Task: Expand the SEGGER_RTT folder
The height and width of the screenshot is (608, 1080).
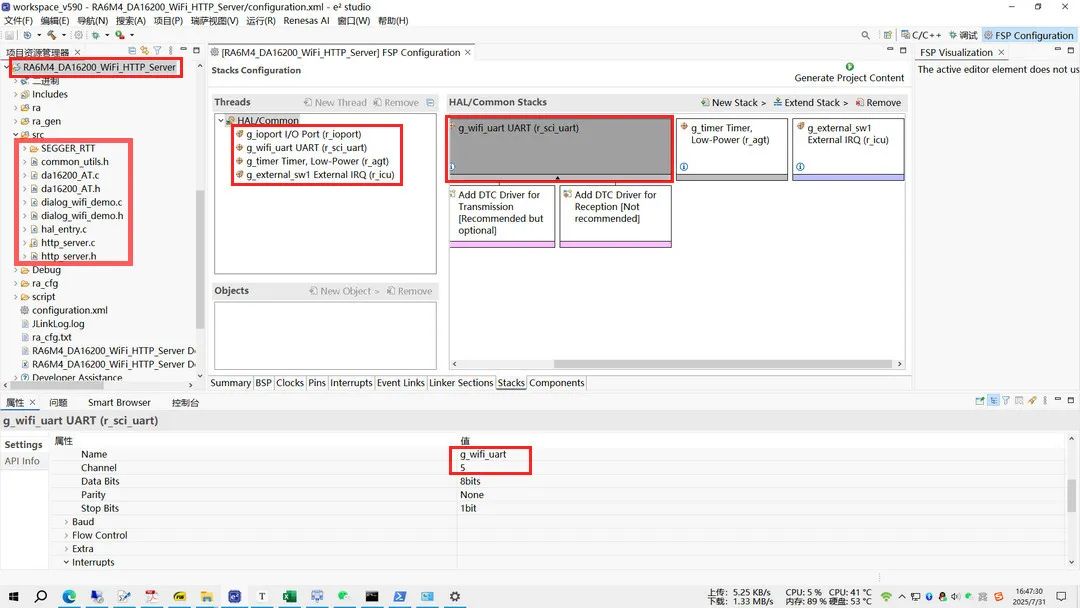Action: tap(25, 148)
